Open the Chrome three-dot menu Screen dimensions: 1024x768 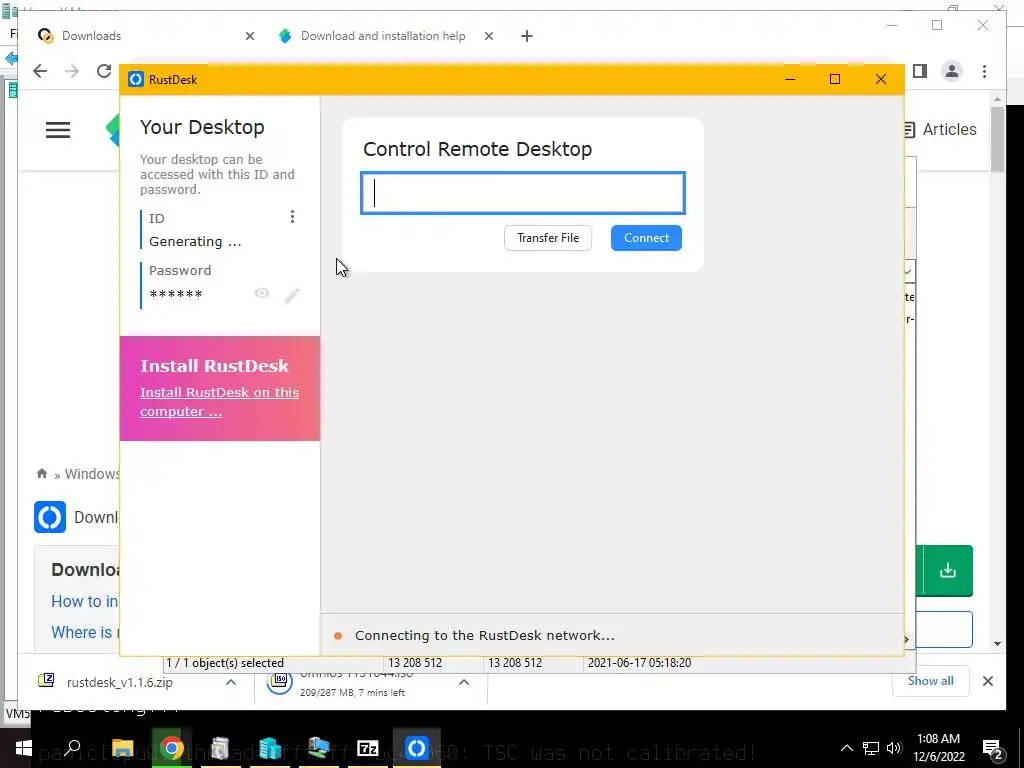984,71
